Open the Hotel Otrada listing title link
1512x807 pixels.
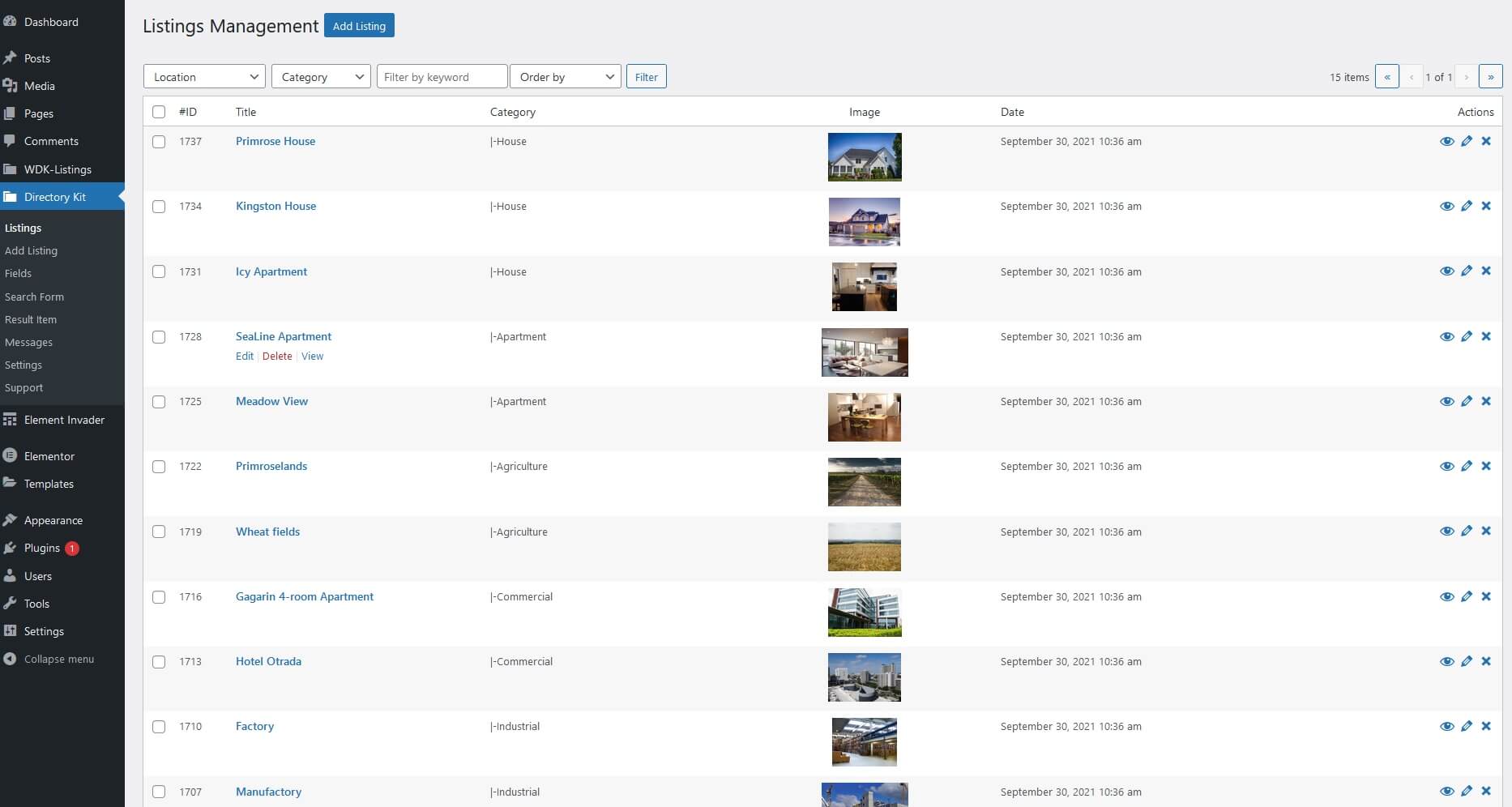(x=268, y=661)
